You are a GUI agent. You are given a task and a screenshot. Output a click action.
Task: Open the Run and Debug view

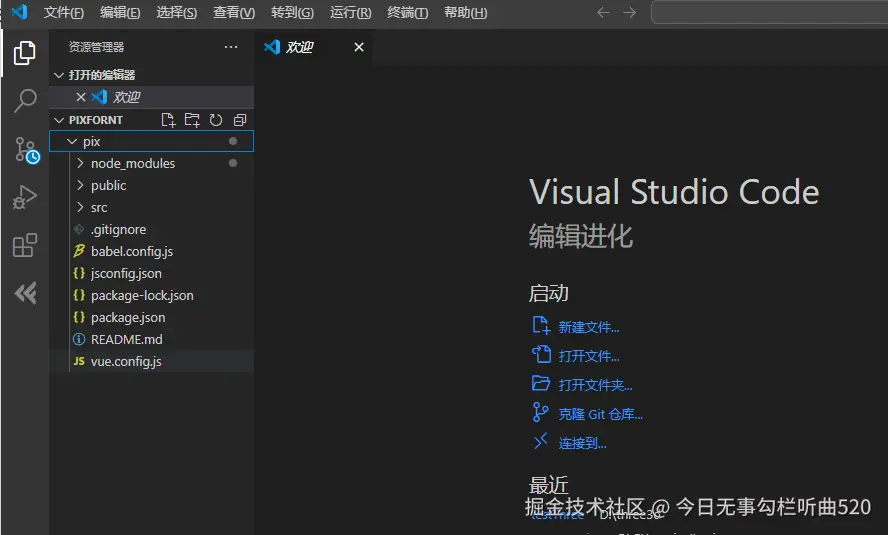coord(25,198)
